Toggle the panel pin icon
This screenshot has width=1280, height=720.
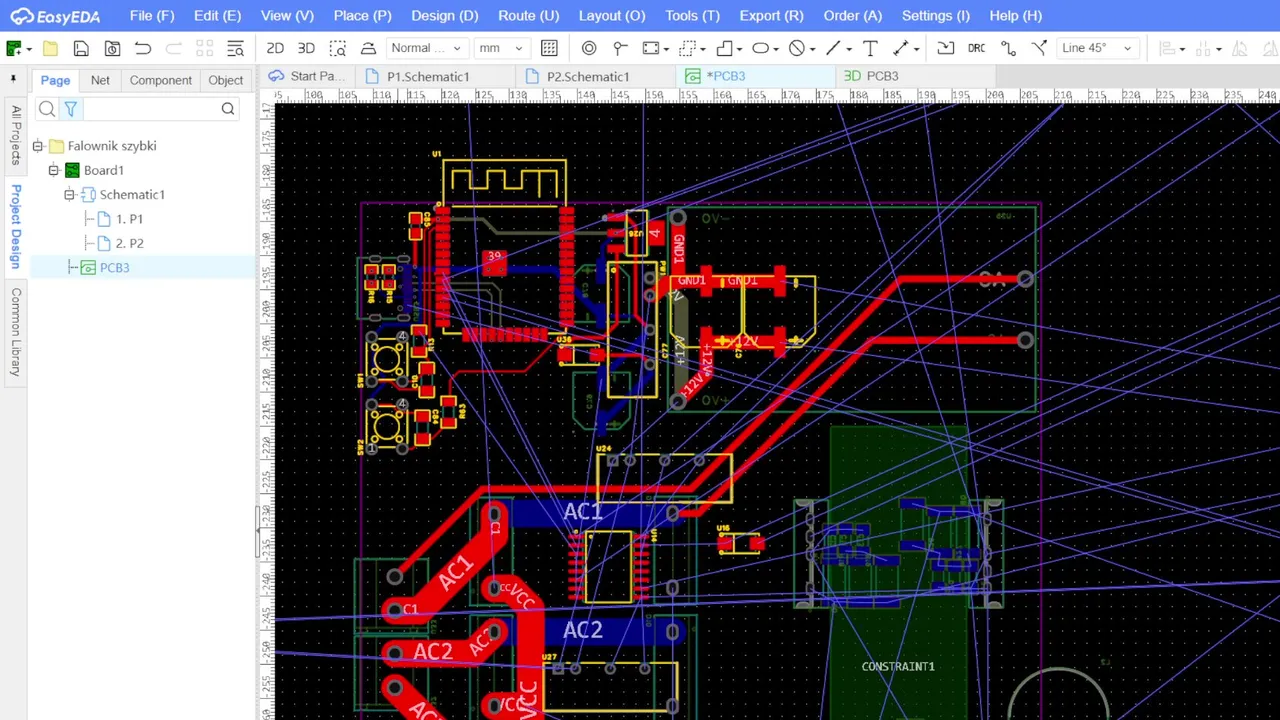point(13,79)
